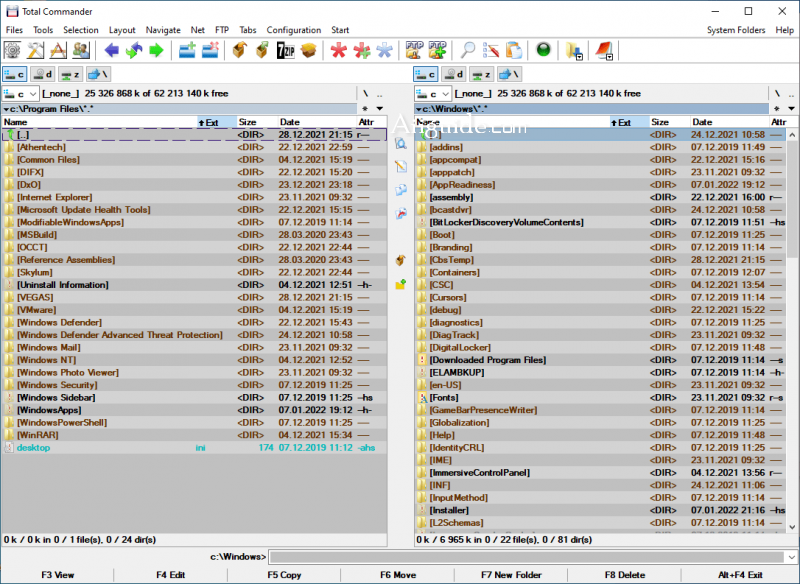Select network drive button in right panel

click(x=509, y=74)
